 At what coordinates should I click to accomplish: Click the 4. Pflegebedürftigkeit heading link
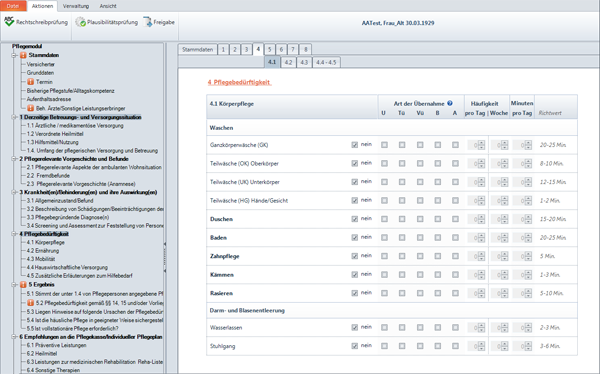tap(240, 82)
